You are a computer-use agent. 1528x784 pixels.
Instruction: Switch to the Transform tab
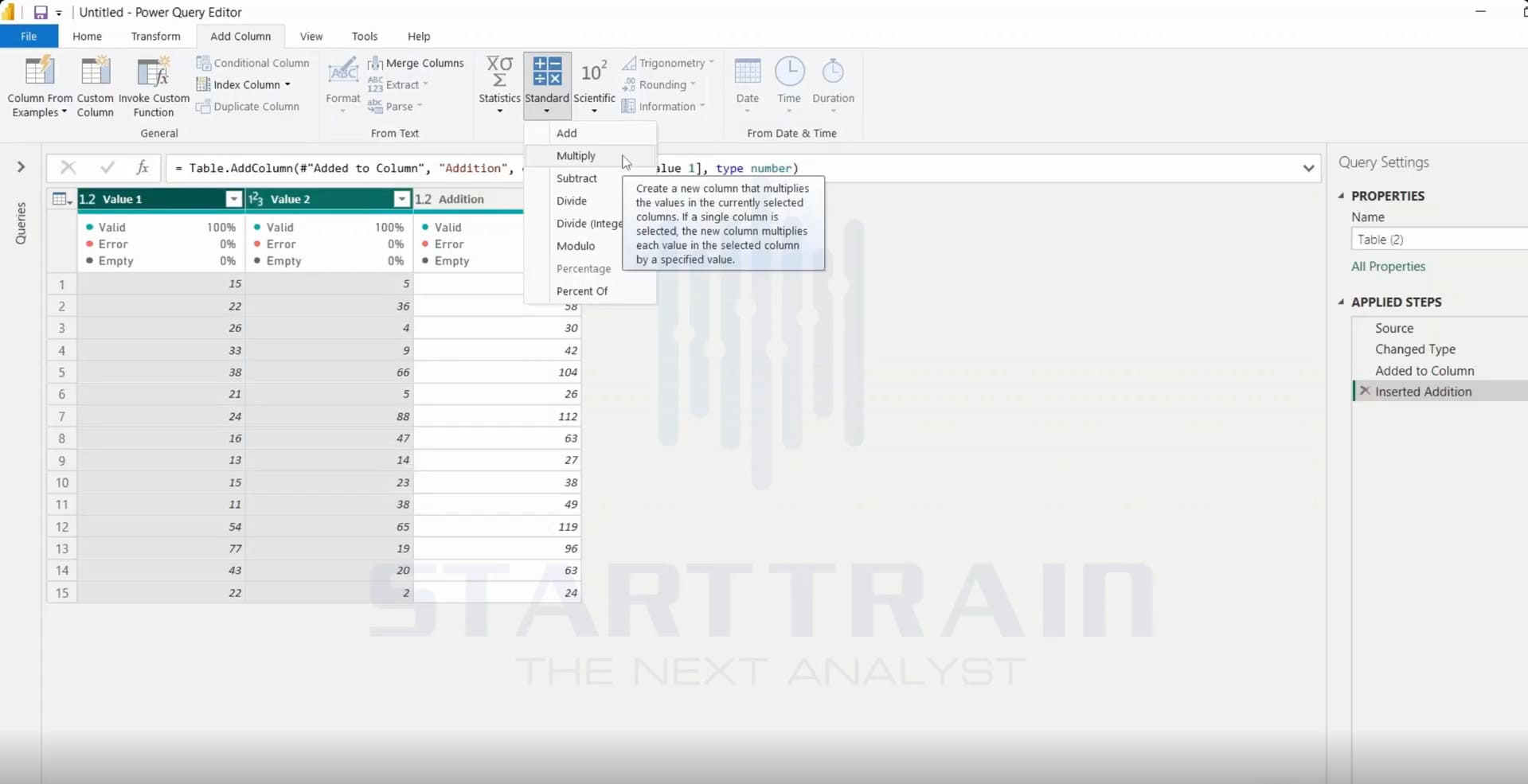[x=155, y=37]
